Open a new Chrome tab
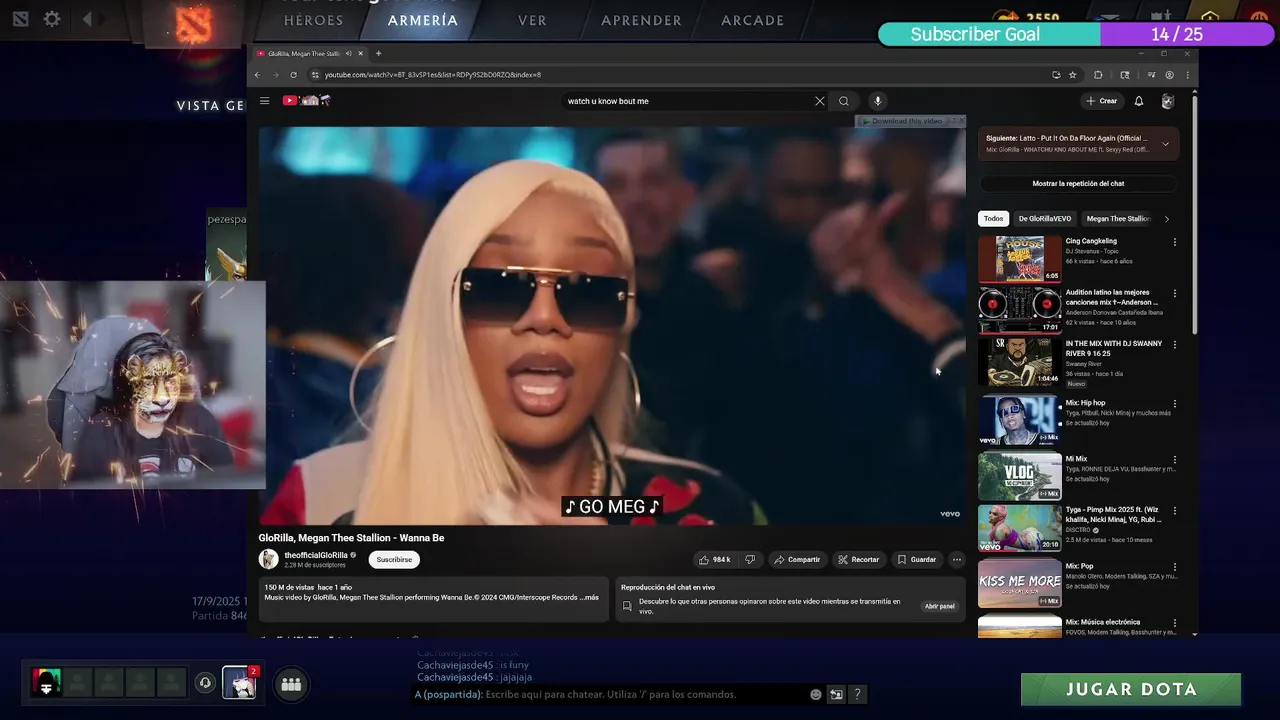Screen dimensions: 1280x720 click(x=378, y=53)
